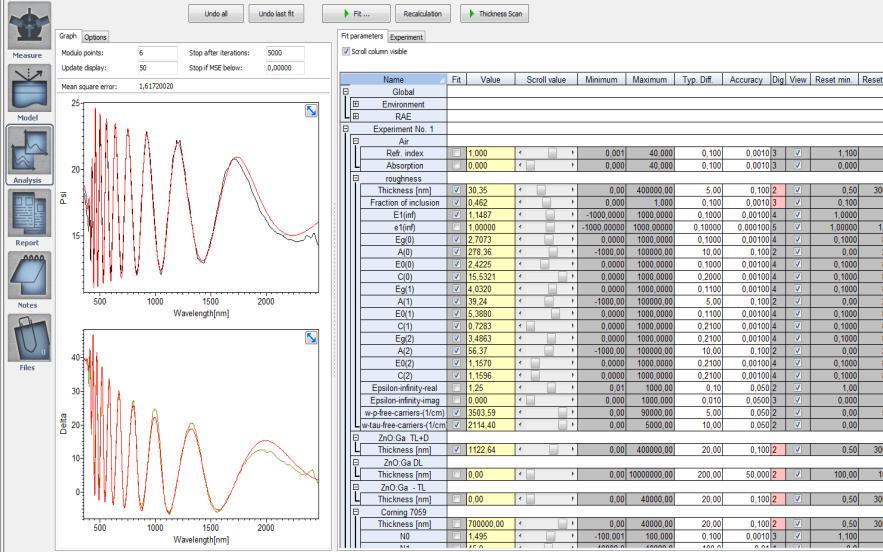Toggle View checkbox for Eg(0) row
883x552 pixels.
[x=797, y=240]
